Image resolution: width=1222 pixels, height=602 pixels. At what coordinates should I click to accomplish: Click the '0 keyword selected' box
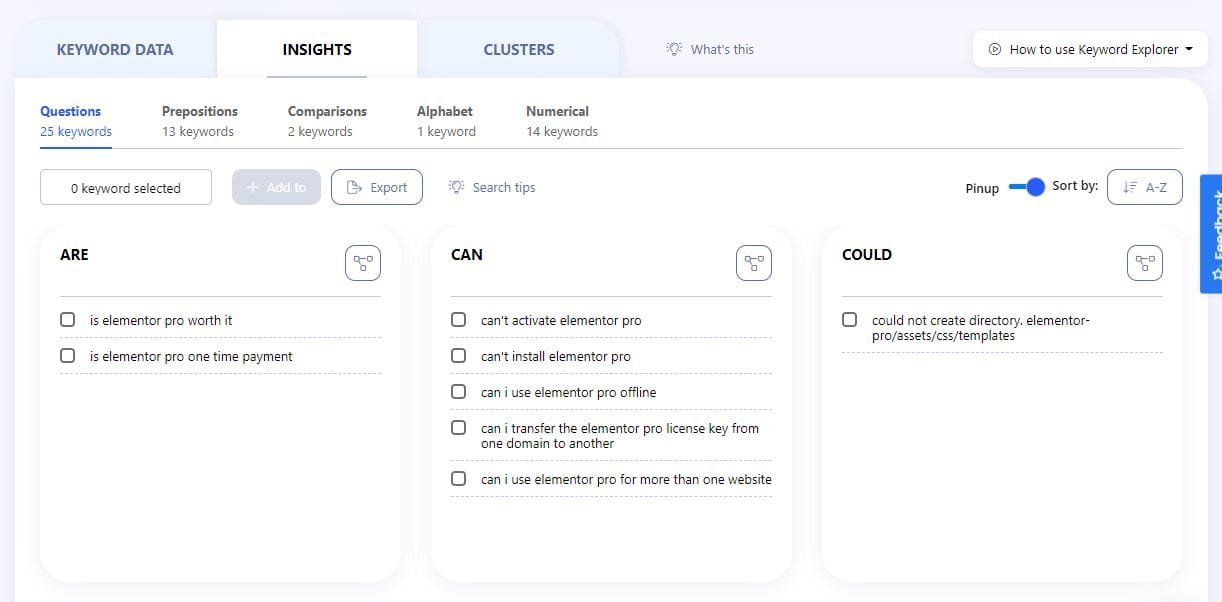coord(126,187)
